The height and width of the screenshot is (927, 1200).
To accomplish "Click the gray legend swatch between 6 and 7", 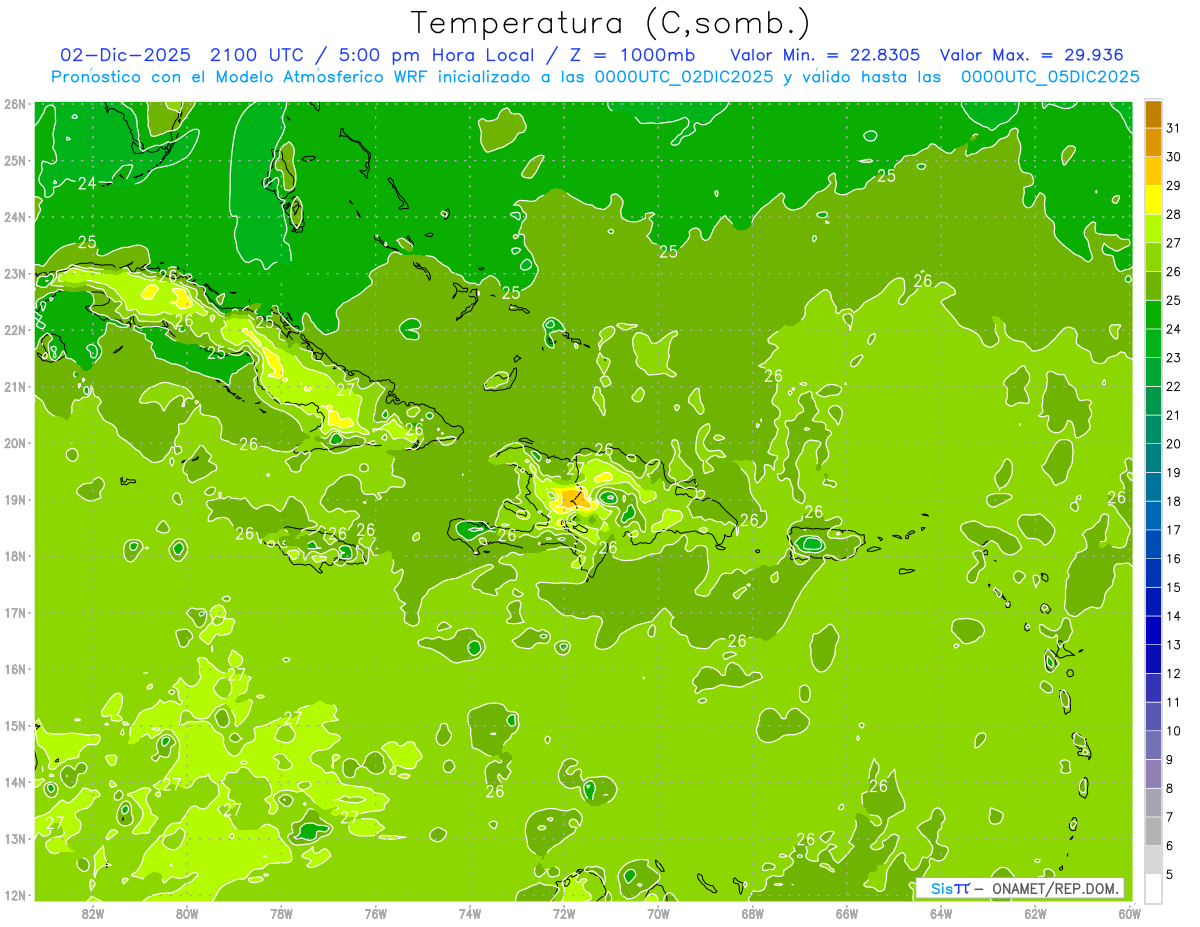I will tap(1154, 832).
